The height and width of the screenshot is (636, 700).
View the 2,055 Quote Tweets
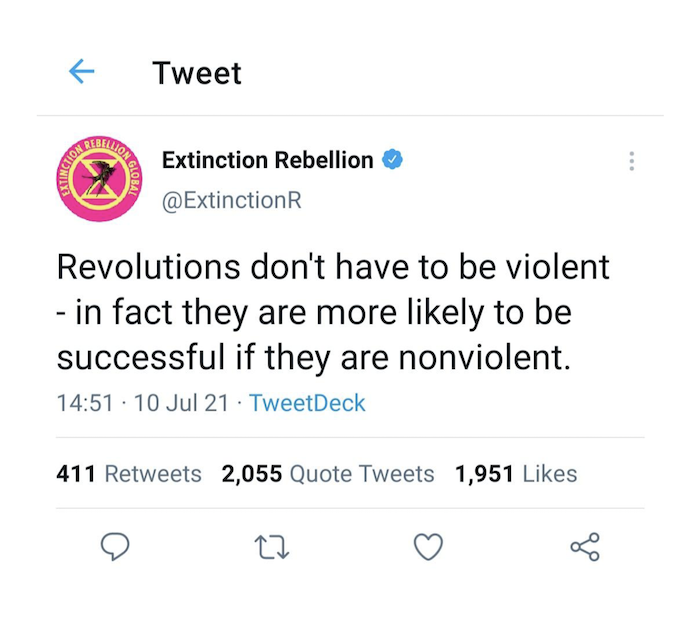(328, 474)
